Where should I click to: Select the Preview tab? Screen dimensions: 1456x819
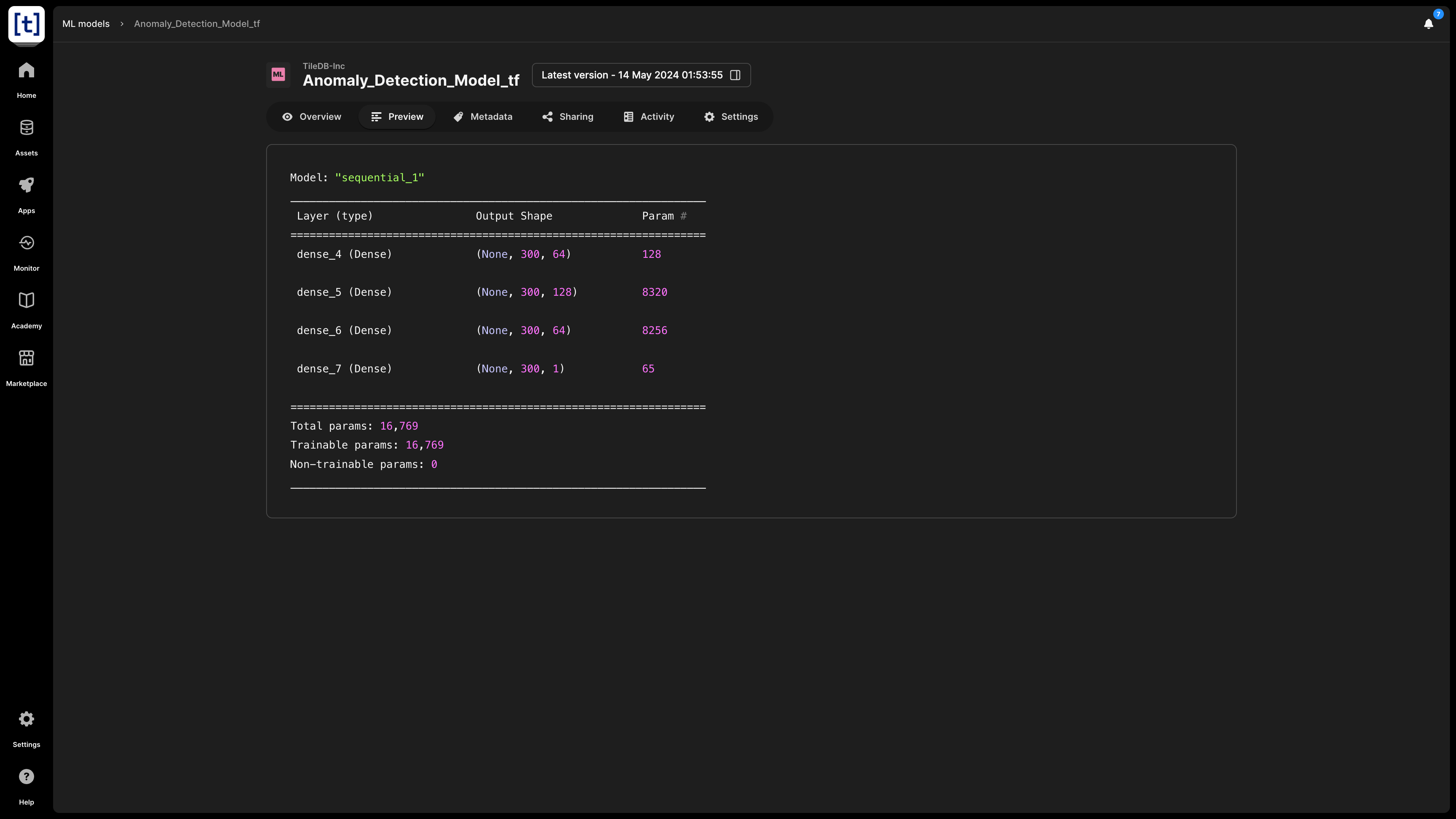point(397,117)
